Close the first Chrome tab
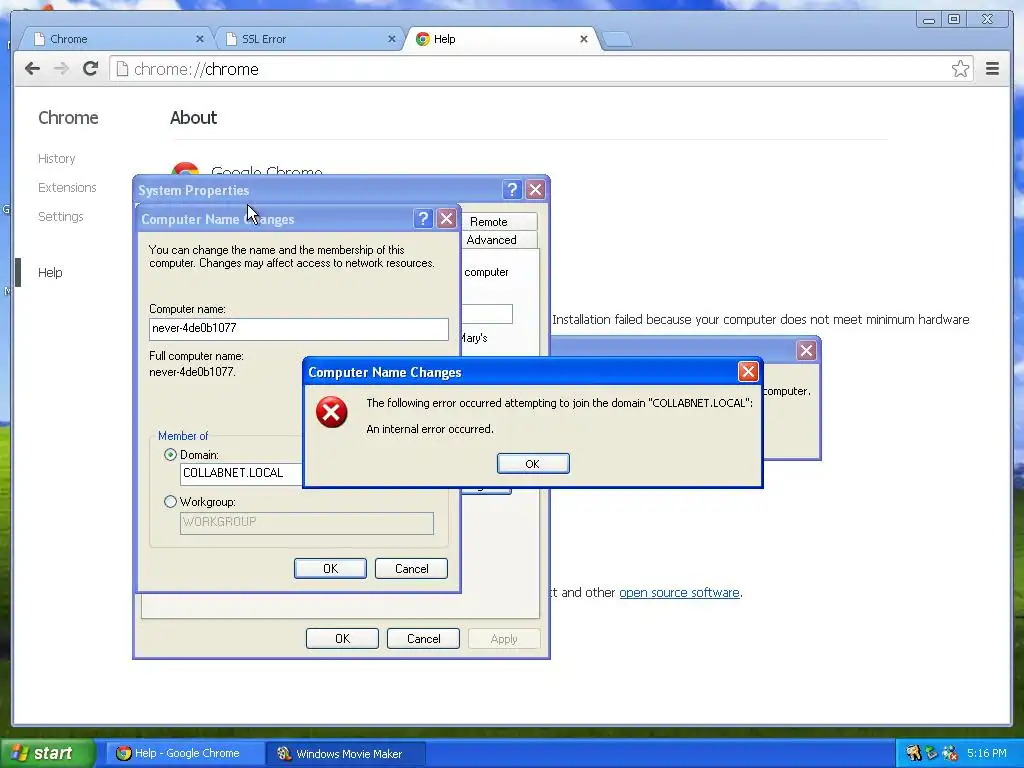 click(x=200, y=39)
